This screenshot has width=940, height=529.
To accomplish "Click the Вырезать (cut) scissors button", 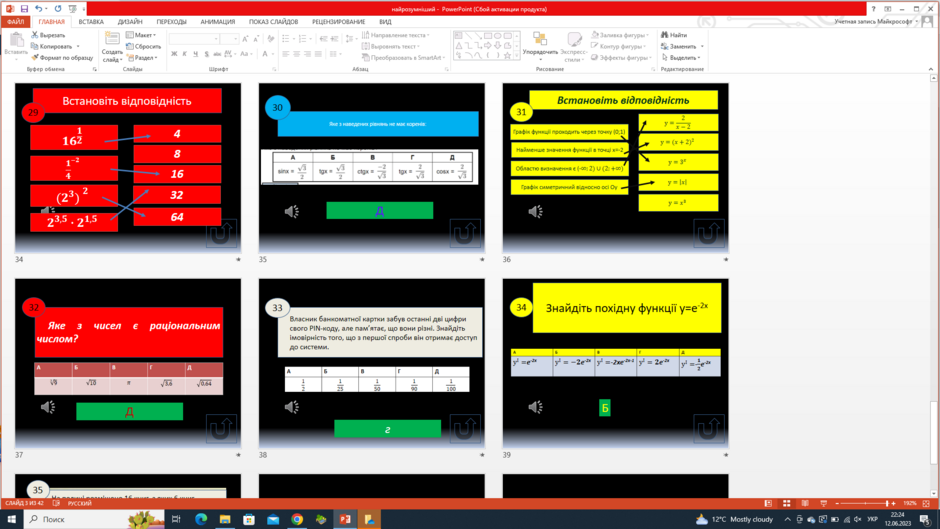I will pos(48,35).
